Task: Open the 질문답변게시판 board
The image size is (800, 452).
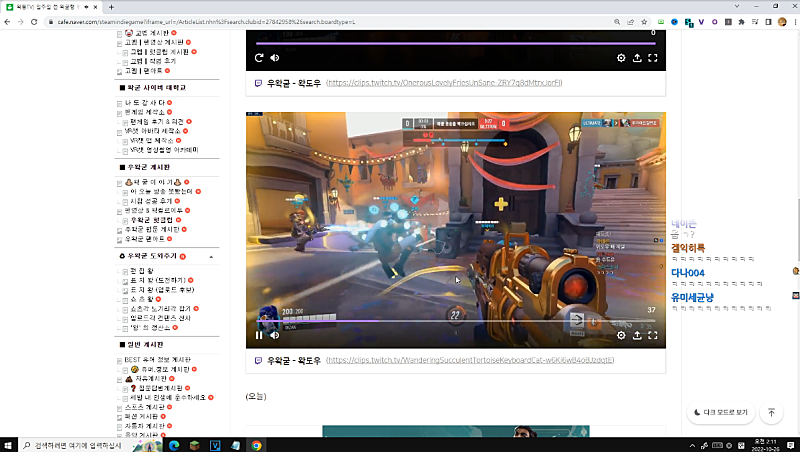Action: coord(161,388)
